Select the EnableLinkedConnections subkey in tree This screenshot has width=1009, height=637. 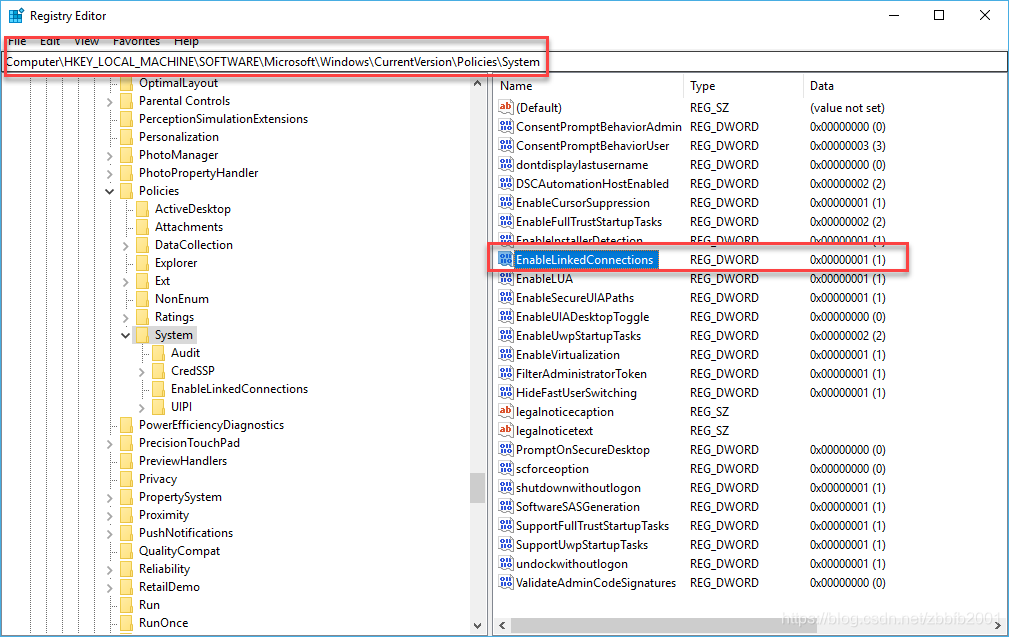[x=239, y=389]
